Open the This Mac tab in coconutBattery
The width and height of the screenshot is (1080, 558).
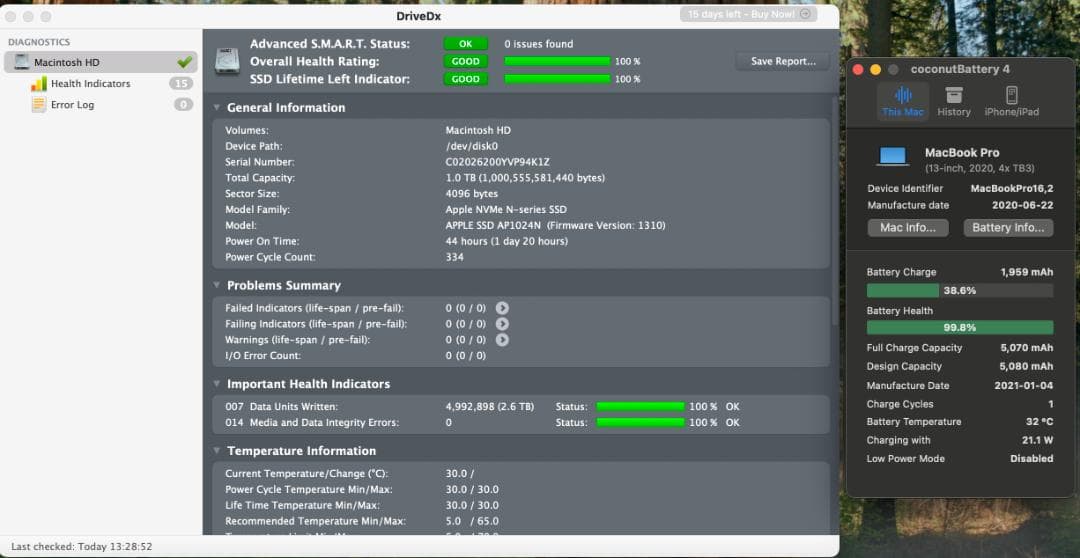click(x=902, y=101)
